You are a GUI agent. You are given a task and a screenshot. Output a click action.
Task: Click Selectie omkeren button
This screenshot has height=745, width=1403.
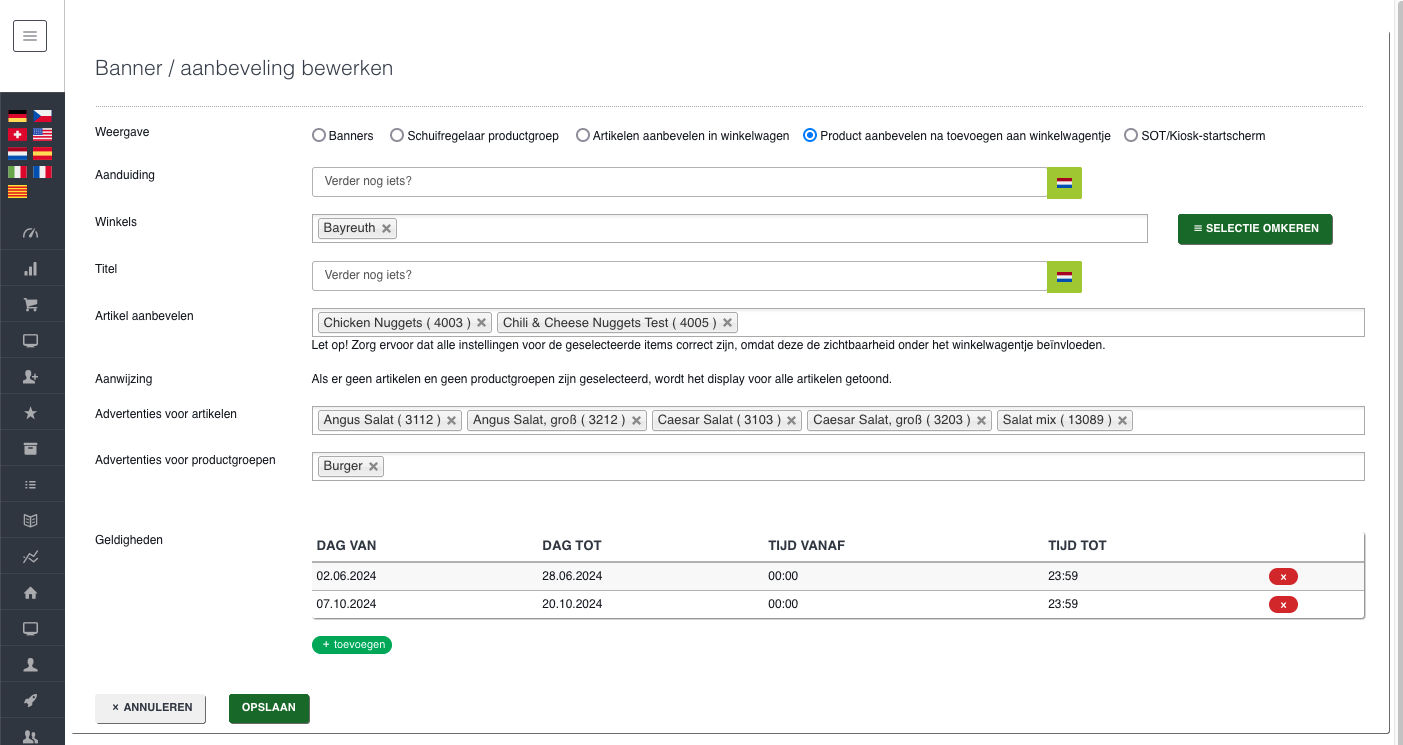click(x=1255, y=228)
